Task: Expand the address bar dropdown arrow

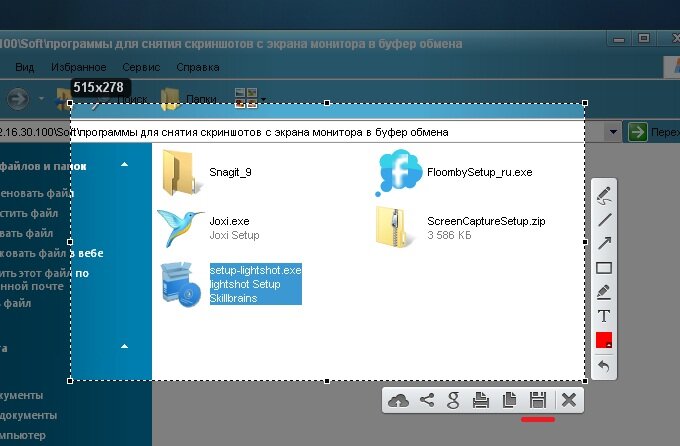Action: click(x=613, y=131)
